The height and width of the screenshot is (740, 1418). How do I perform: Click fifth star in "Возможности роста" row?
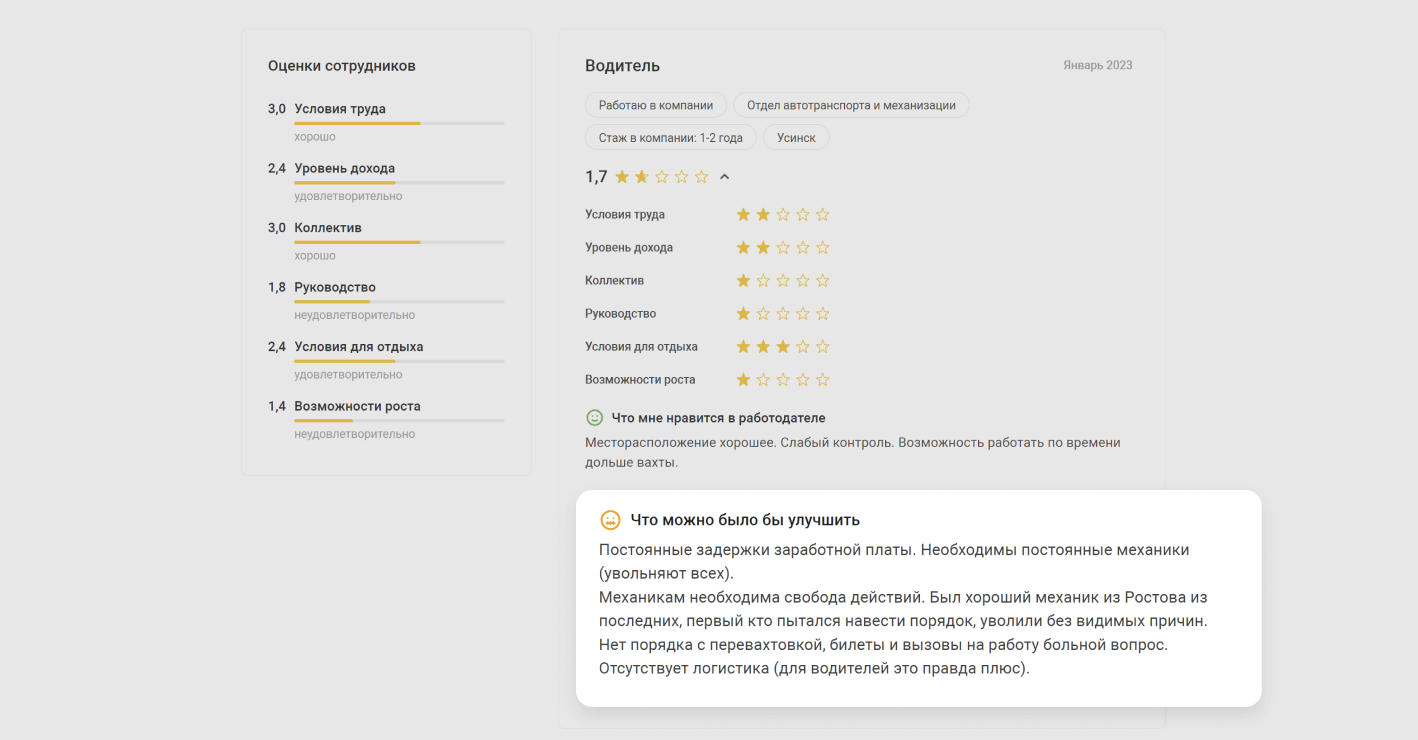(823, 380)
